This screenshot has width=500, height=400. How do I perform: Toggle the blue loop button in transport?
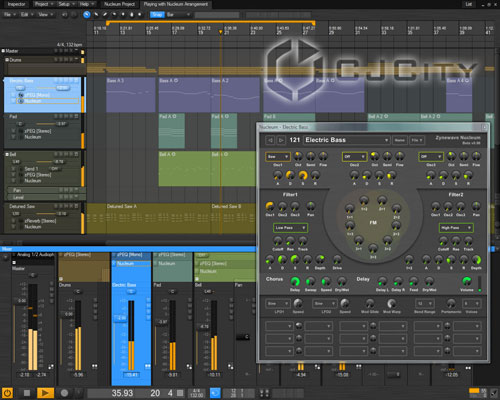point(215,393)
